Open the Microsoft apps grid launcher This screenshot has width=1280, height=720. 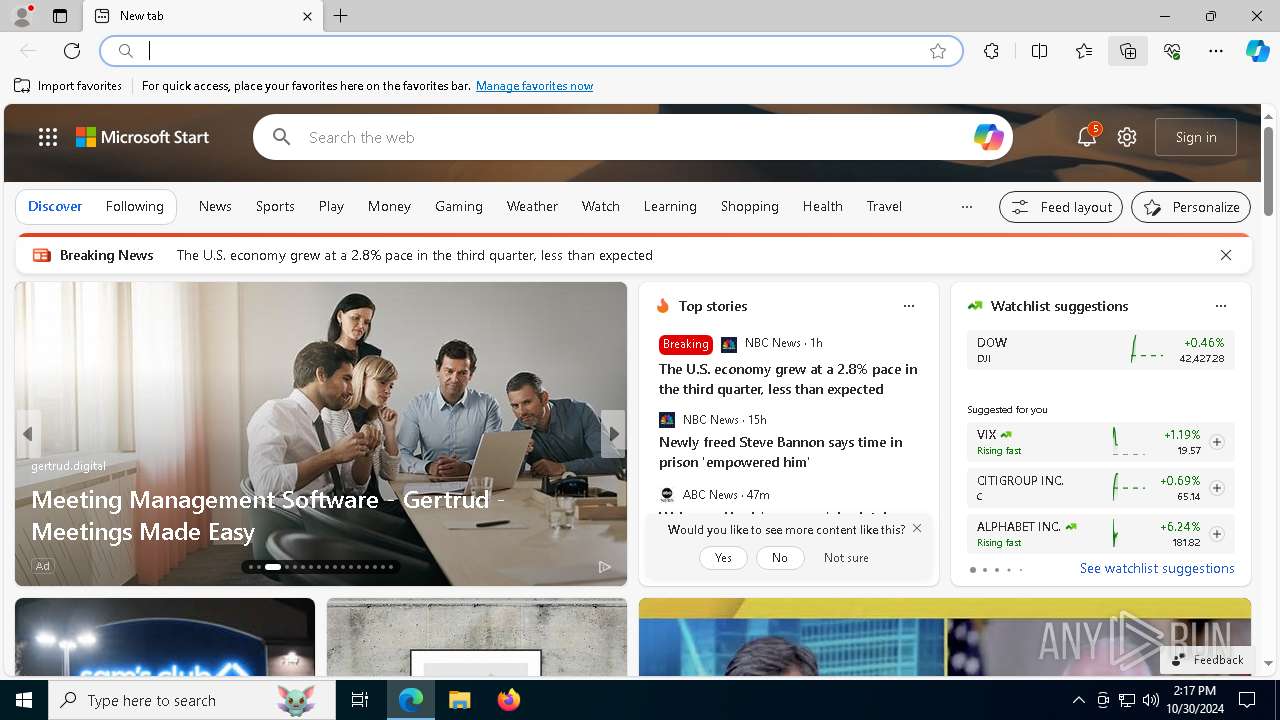[48, 137]
